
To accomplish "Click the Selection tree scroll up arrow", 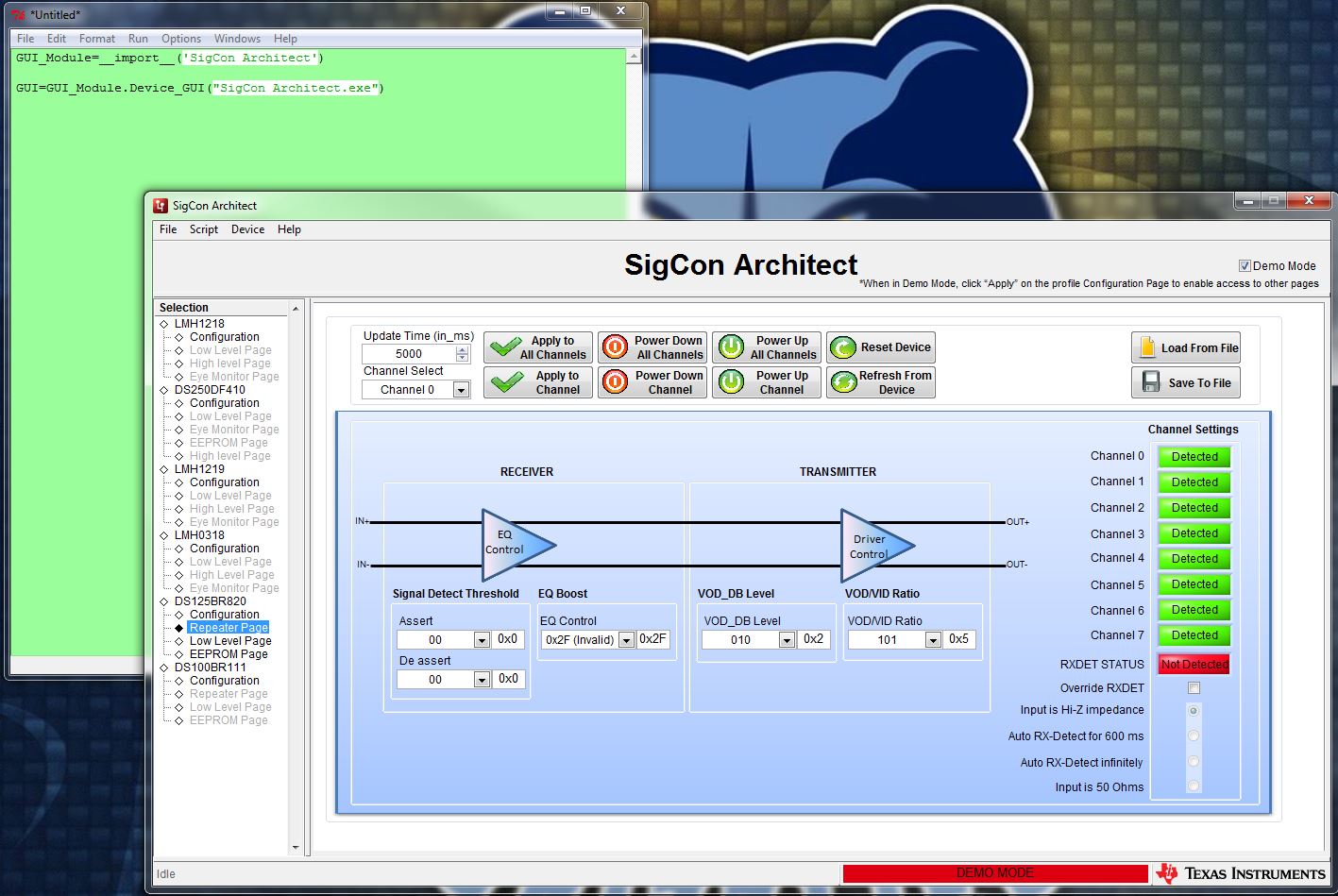I will 296,309.
